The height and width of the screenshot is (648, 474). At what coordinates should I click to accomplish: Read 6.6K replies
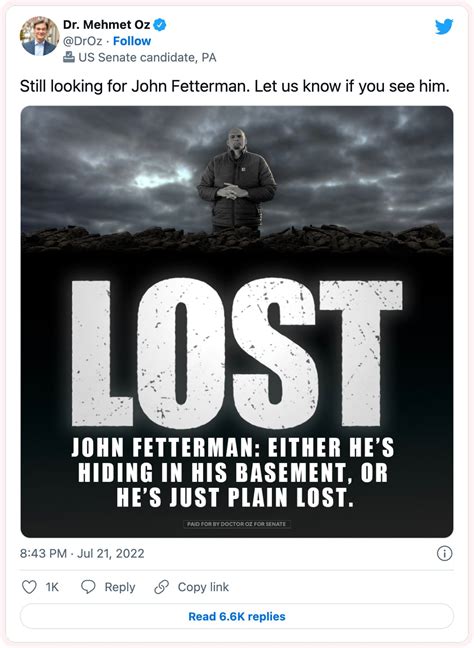[237, 616]
